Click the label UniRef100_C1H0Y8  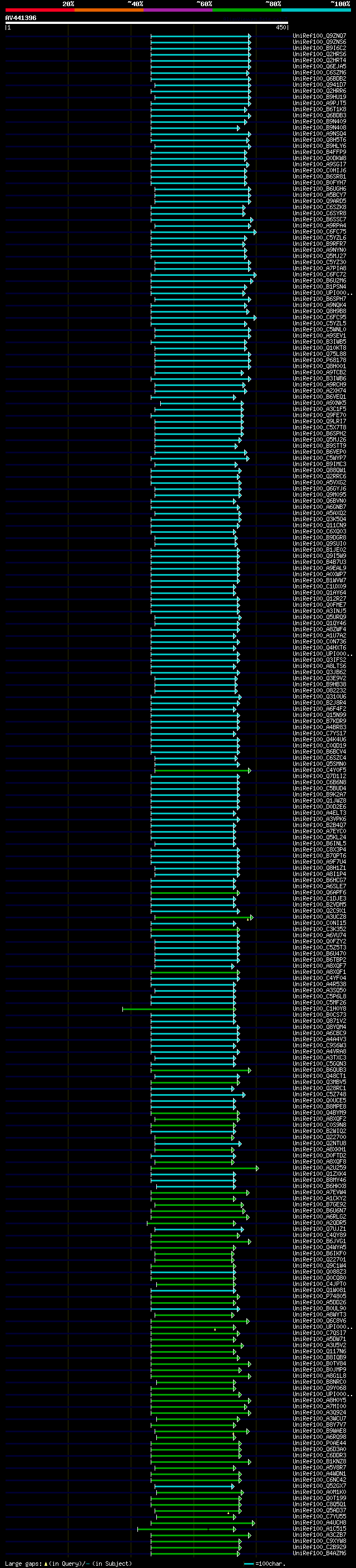[x=319, y=1008]
